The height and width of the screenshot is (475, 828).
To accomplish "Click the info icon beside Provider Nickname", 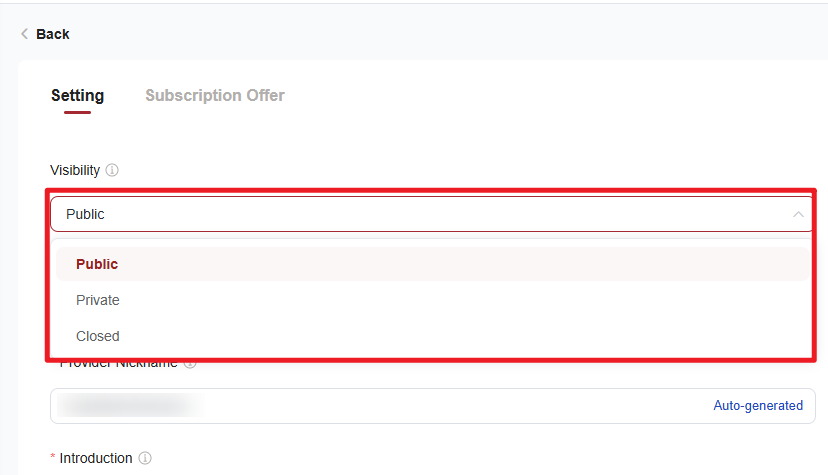I will (190, 365).
